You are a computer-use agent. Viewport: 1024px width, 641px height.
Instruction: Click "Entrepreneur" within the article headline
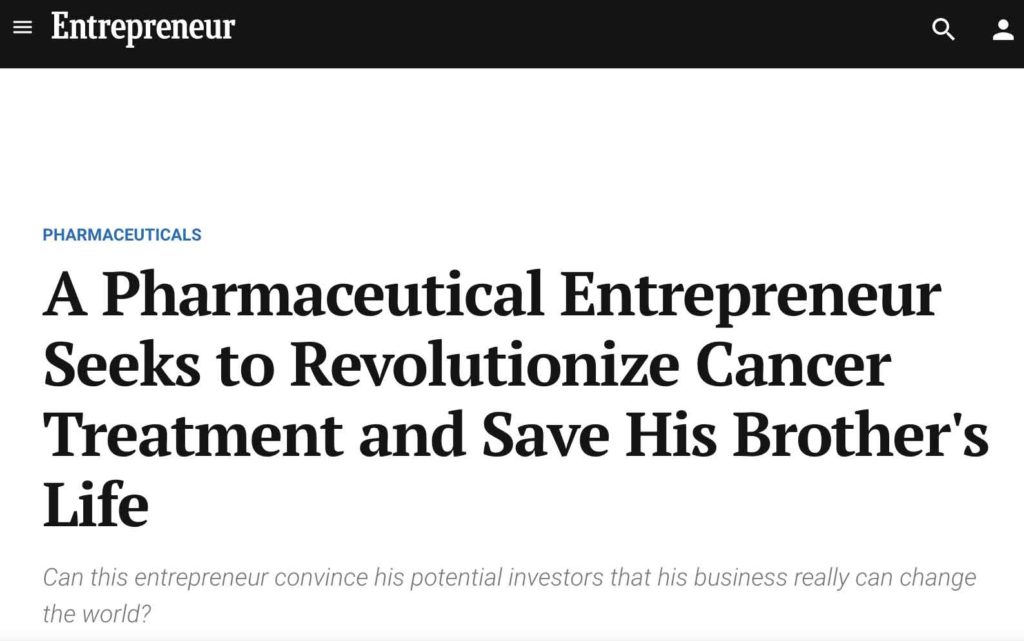(x=750, y=295)
